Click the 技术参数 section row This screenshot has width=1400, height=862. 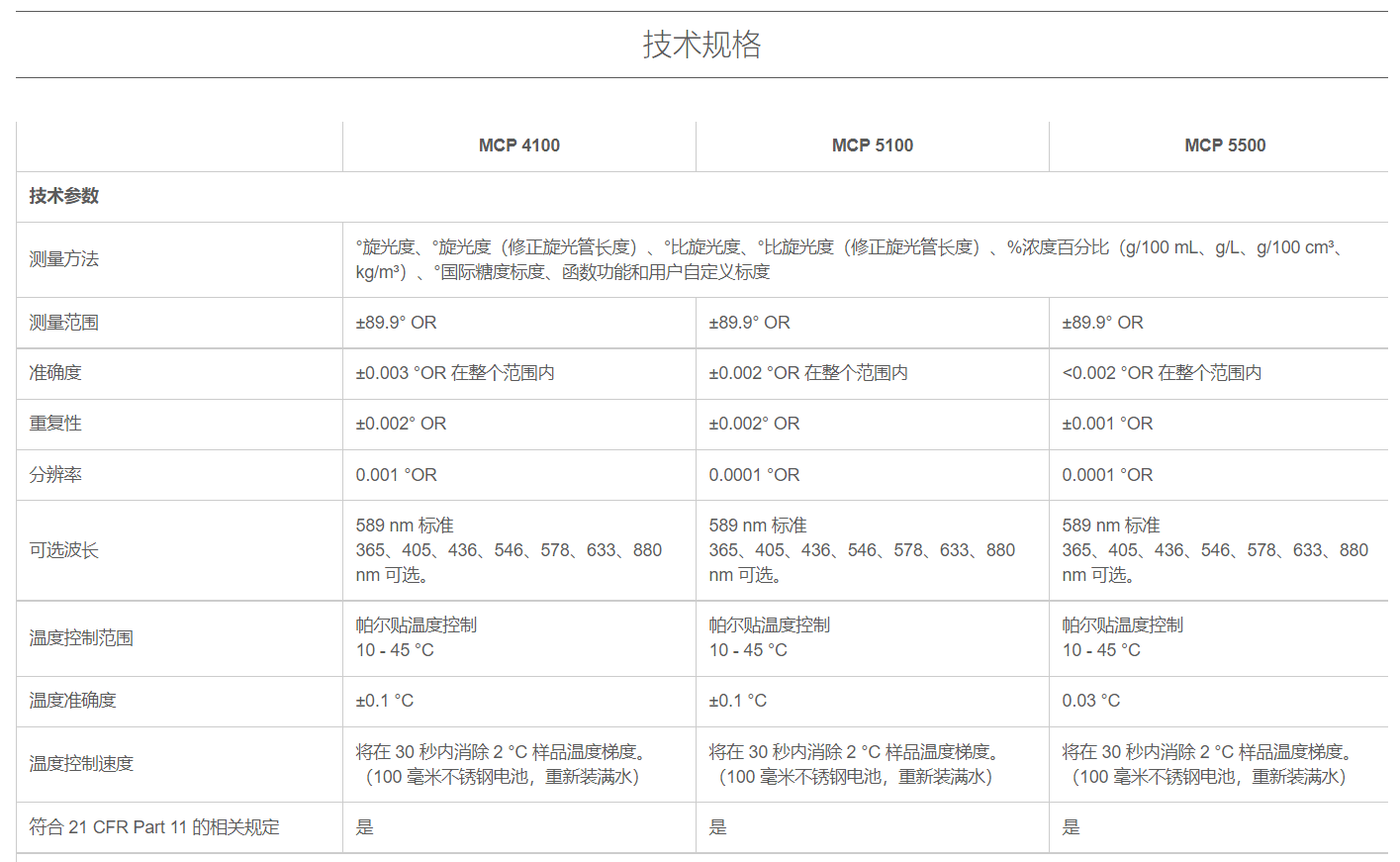[x=702, y=196]
